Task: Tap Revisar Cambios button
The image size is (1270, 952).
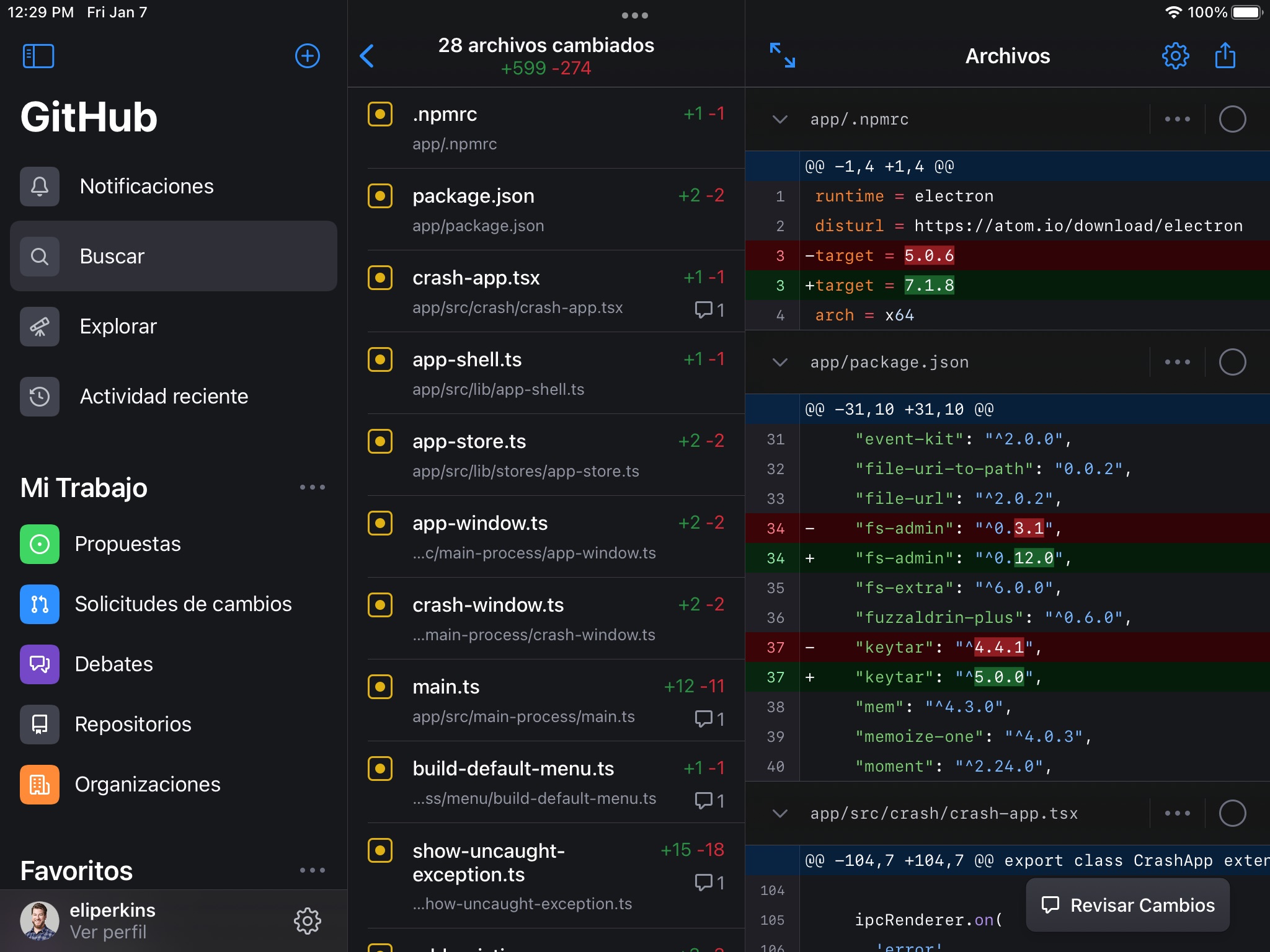Action: point(1127,905)
